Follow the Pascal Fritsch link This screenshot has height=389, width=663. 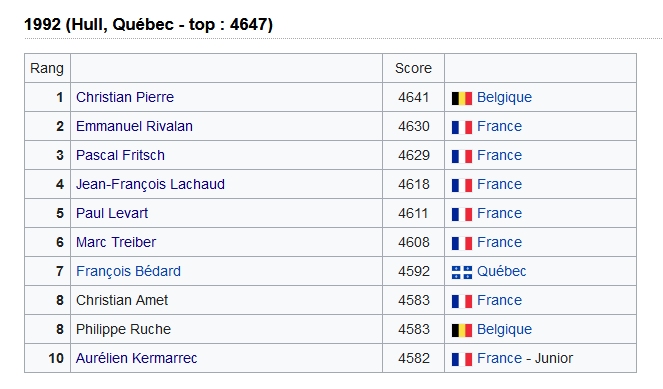120,155
